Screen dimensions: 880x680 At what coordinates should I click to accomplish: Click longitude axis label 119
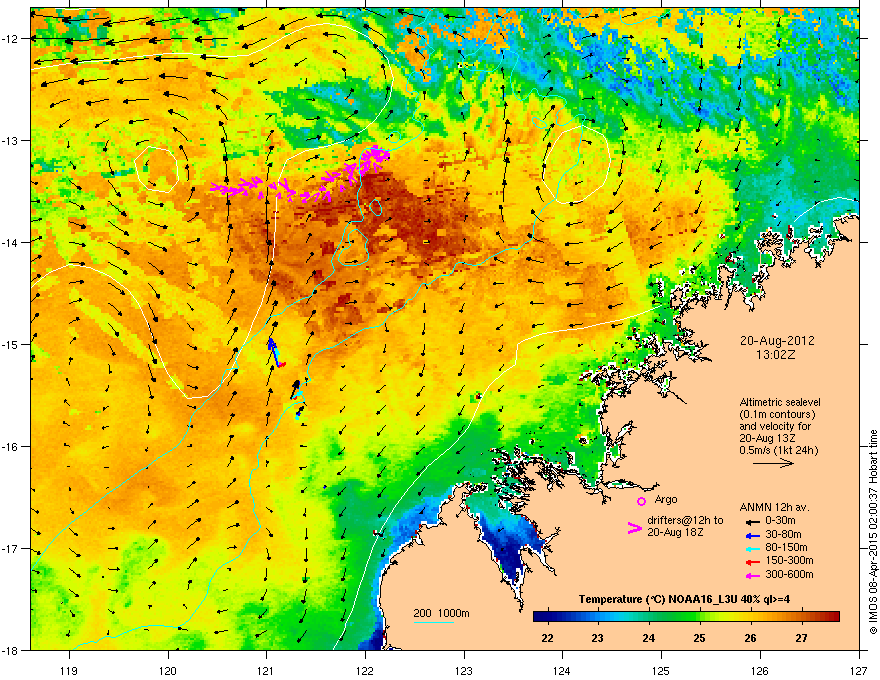pyautogui.click(x=69, y=670)
